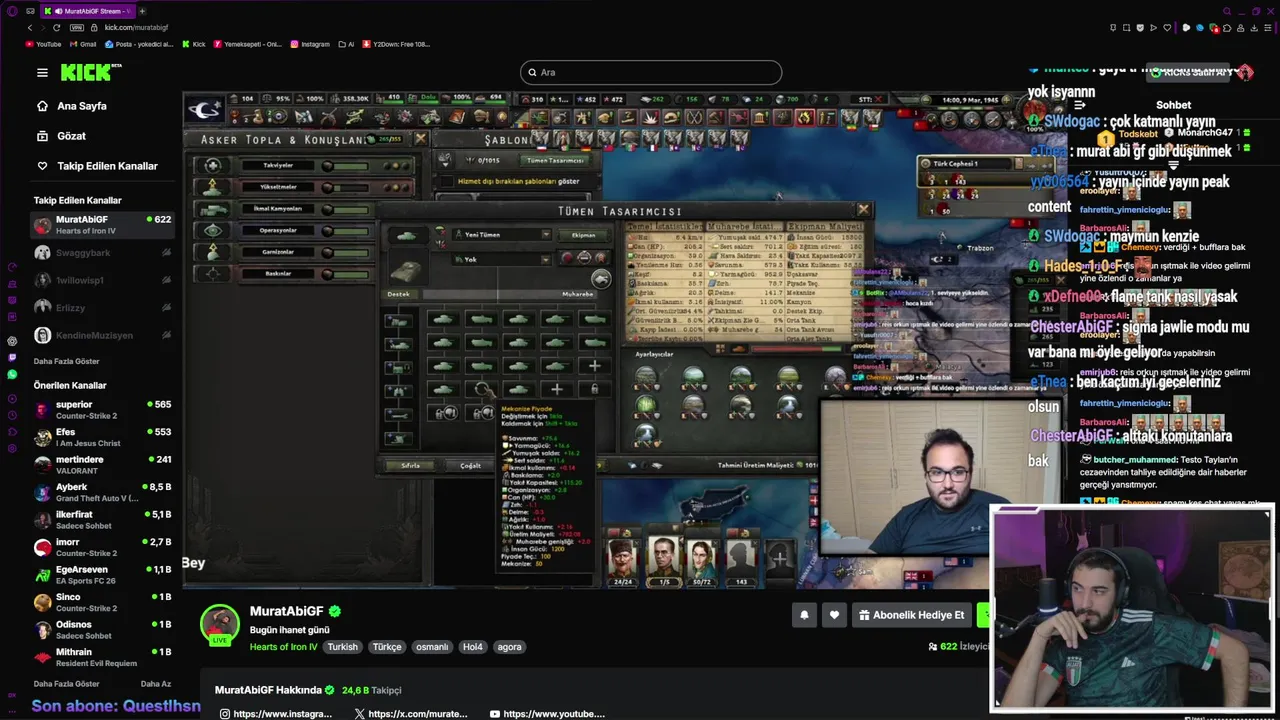This screenshot has width=1280, height=720.
Task: Select the osmanlı tag
Action: point(432,647)
